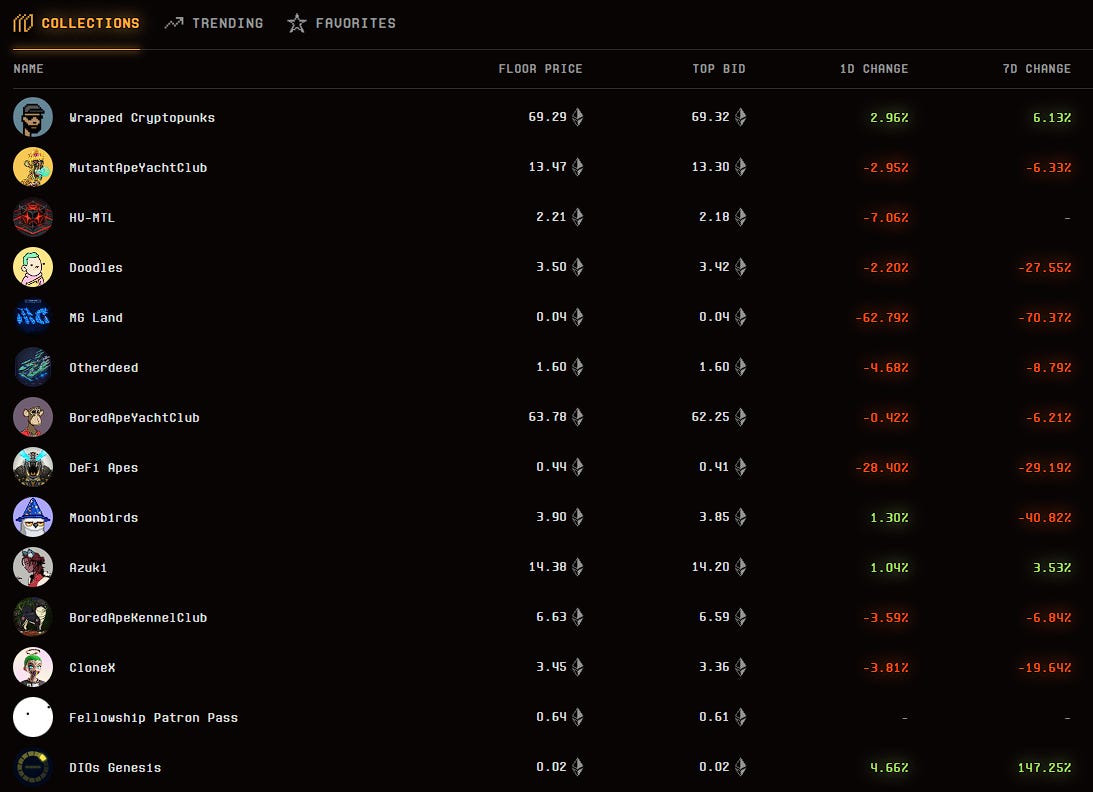The height and width of the screenshot is (792, 1093).
Task: Click ETH icon beside 63.78 floor price
Action: click(x=577, y=417)
